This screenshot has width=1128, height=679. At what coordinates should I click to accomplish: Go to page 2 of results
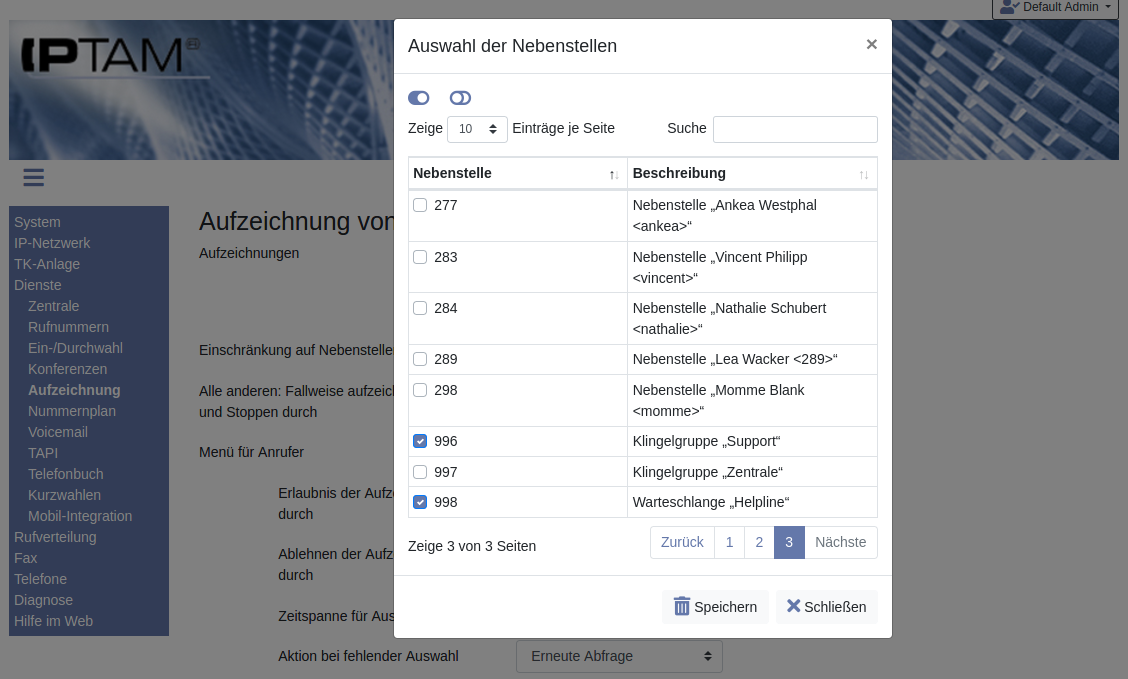point(759,542)
